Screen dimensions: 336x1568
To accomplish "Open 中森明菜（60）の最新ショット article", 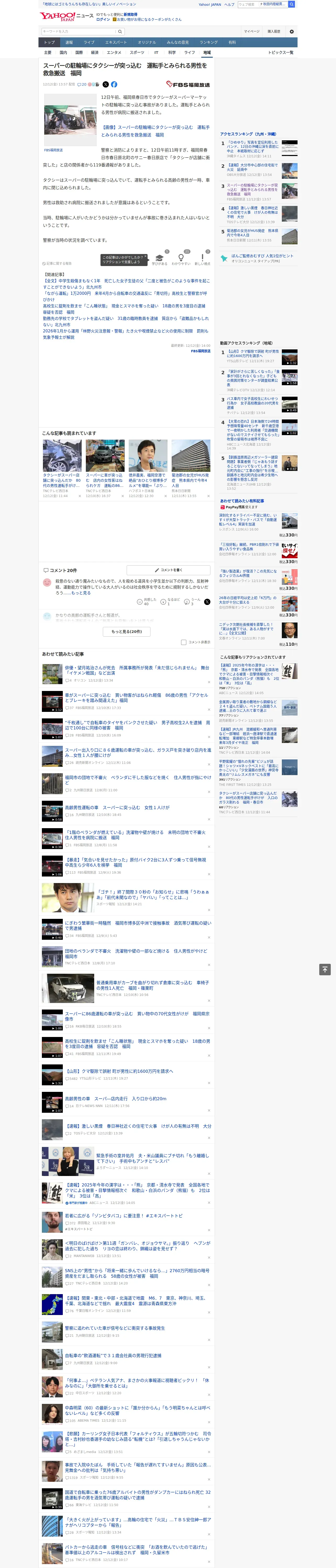I will [138, 1410].
